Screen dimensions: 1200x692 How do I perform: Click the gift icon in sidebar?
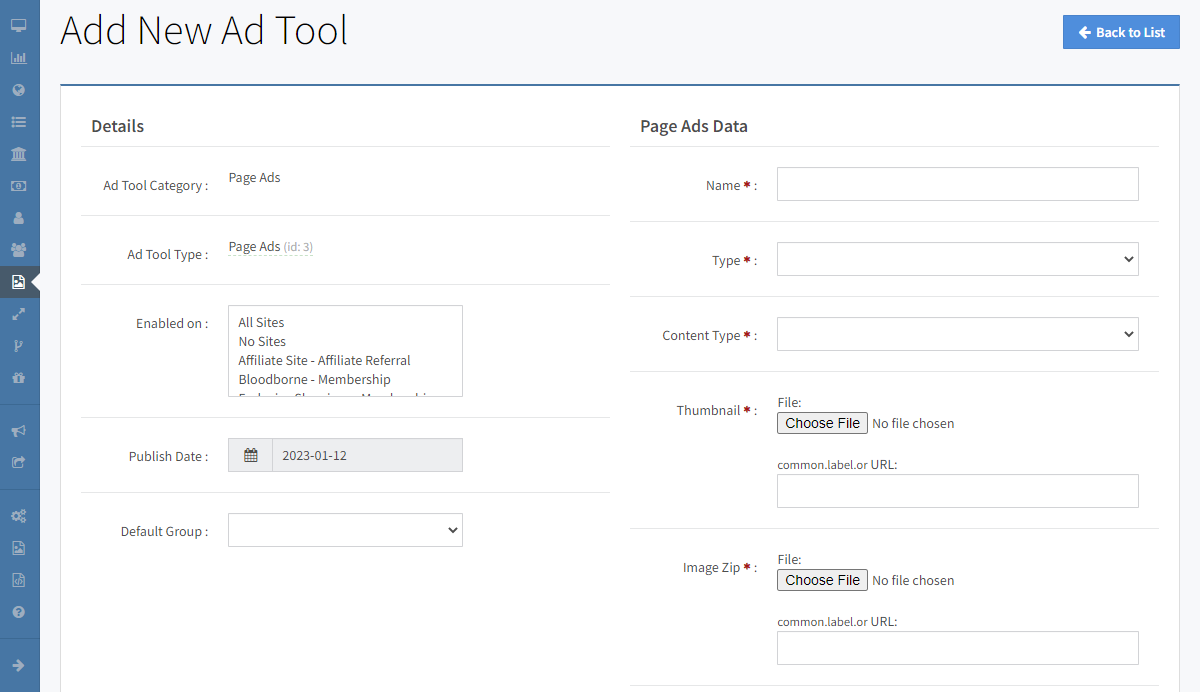coord(18,378)
